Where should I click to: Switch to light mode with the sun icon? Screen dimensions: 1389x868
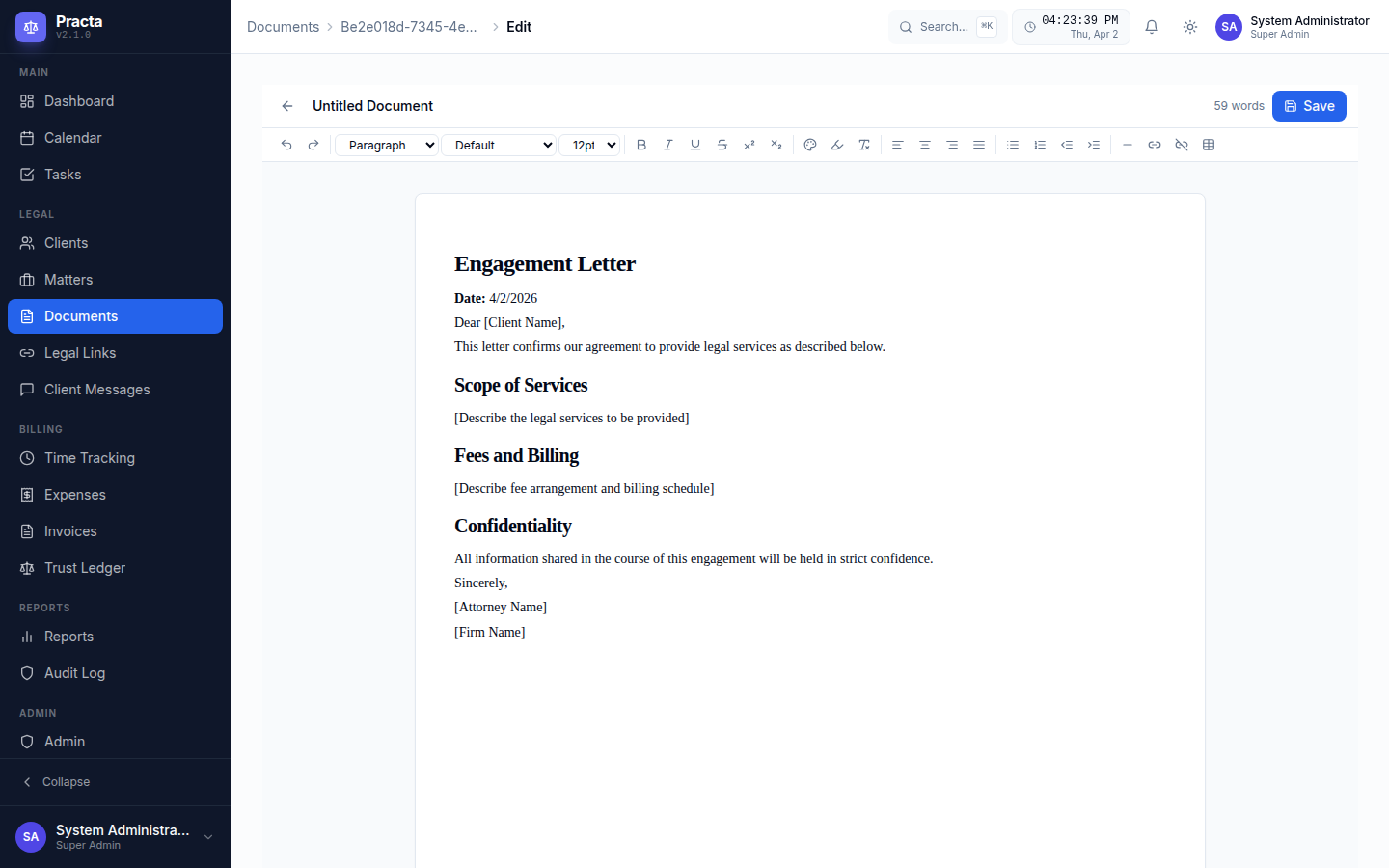pyautogui.click(x=1189, y=27)
